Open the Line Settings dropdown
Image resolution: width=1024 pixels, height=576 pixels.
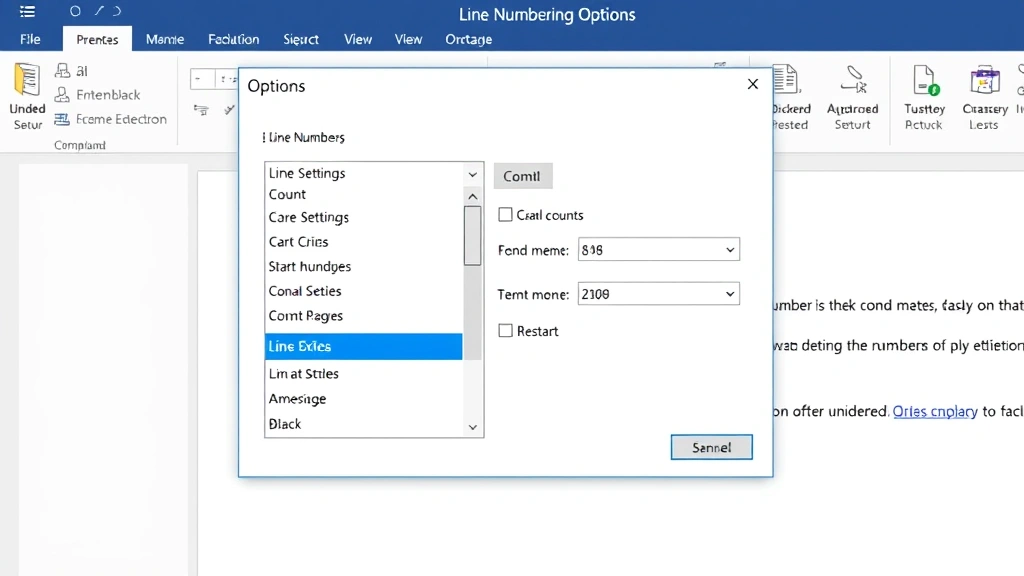point(471,173)
